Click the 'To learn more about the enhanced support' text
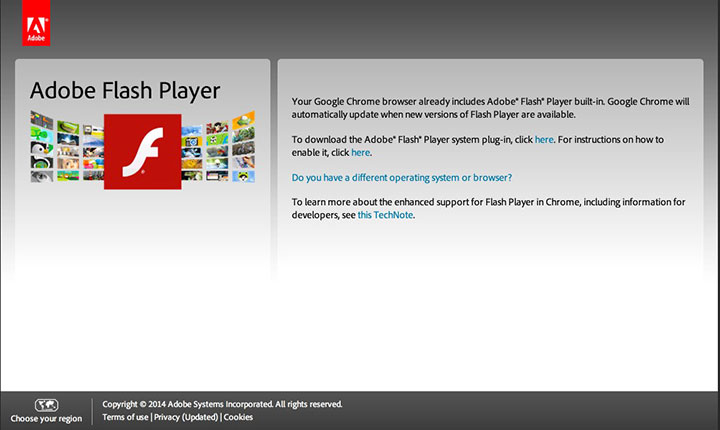720x430 pixels. 489,208
